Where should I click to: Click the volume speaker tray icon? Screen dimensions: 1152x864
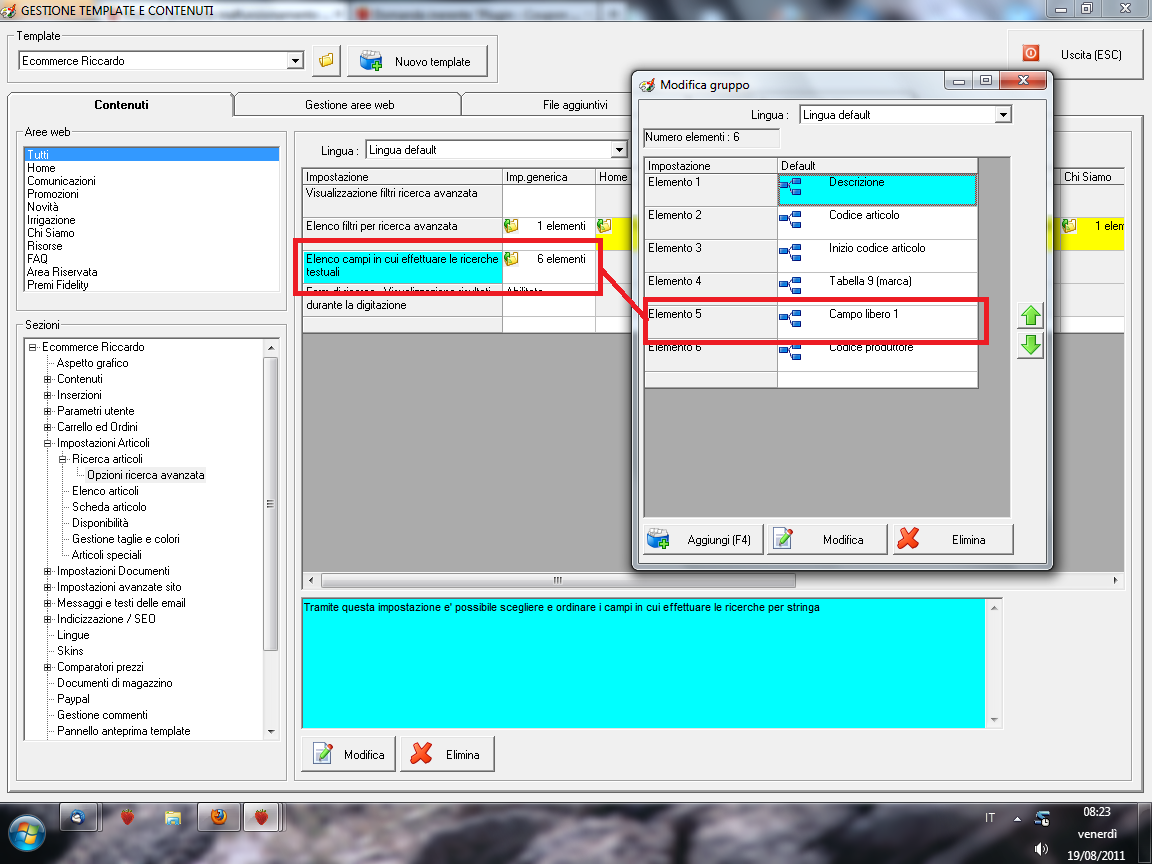(x=1041, y=849)
